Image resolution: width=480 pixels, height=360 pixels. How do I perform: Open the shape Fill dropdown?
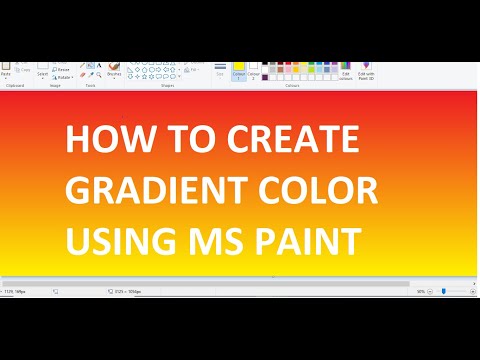[192, 70]
